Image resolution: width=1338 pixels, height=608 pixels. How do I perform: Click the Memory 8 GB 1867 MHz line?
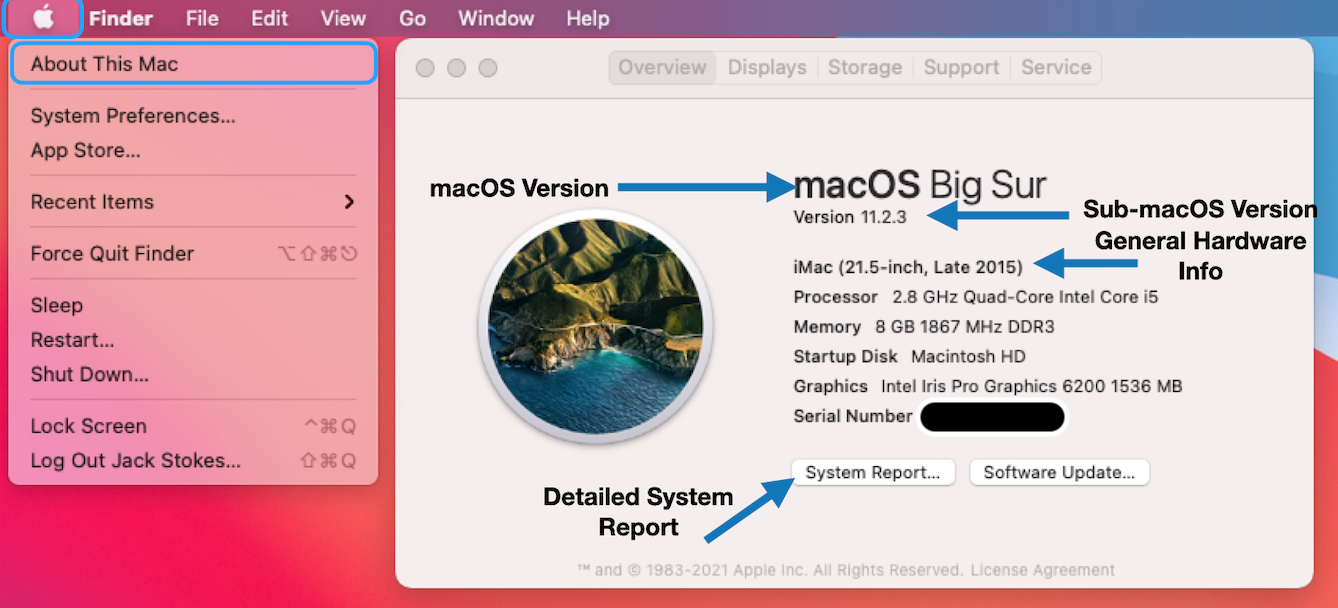coord(924,327)
